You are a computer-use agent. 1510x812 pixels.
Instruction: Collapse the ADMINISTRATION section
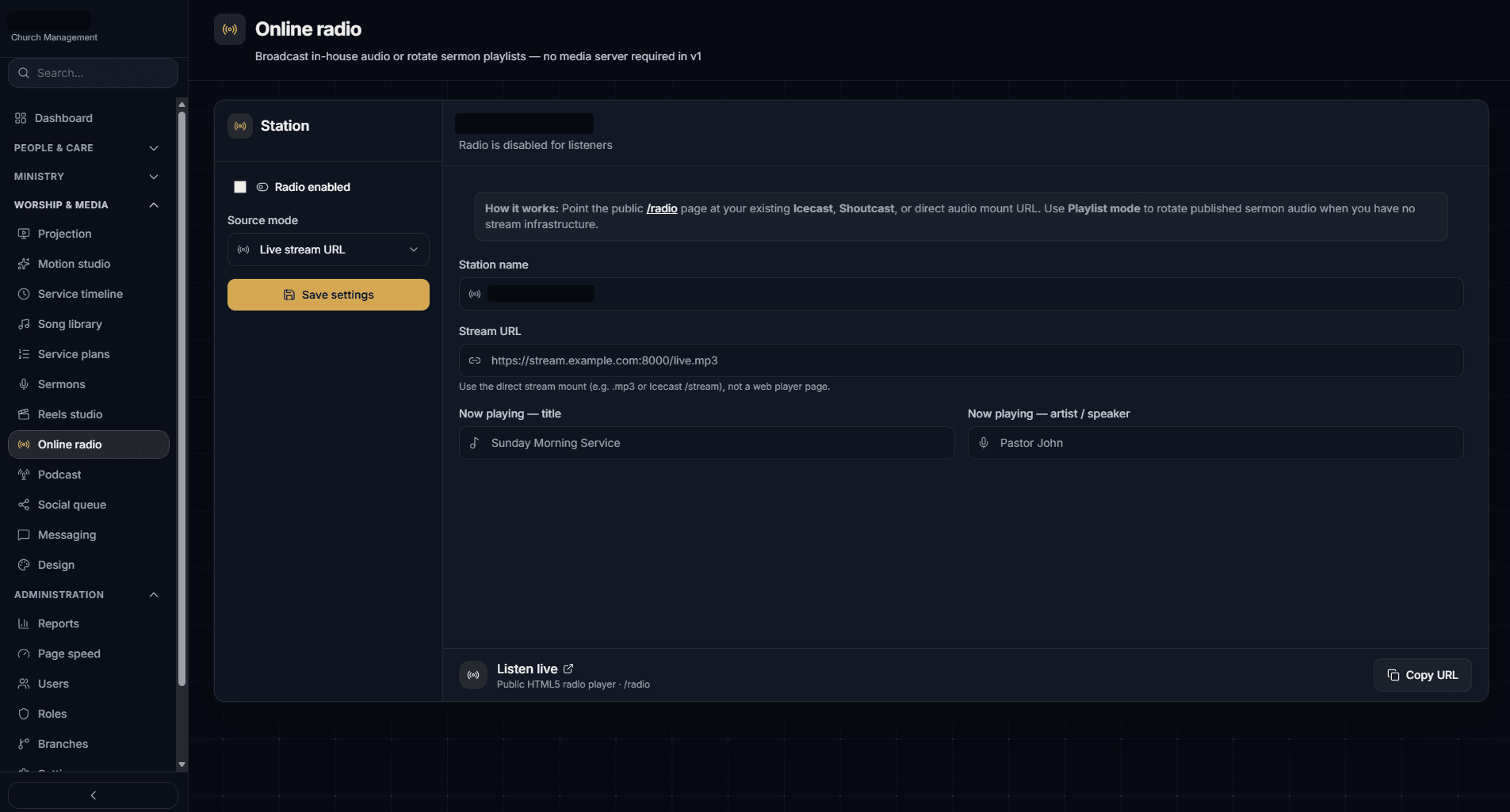[x=87, y=595]
